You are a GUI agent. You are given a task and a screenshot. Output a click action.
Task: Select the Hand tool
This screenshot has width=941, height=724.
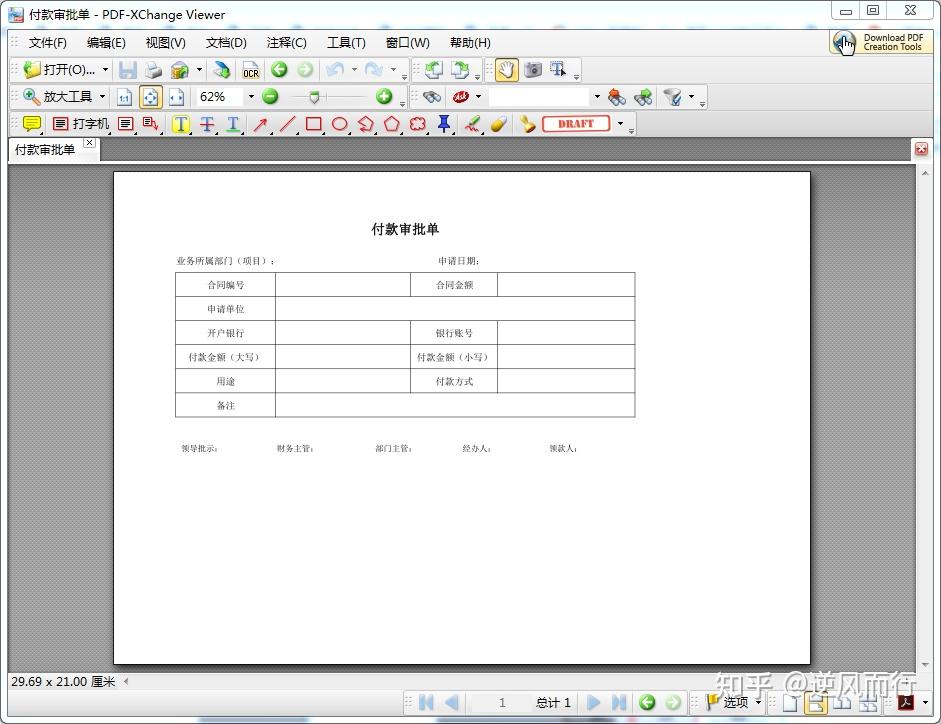pos(507,70)
